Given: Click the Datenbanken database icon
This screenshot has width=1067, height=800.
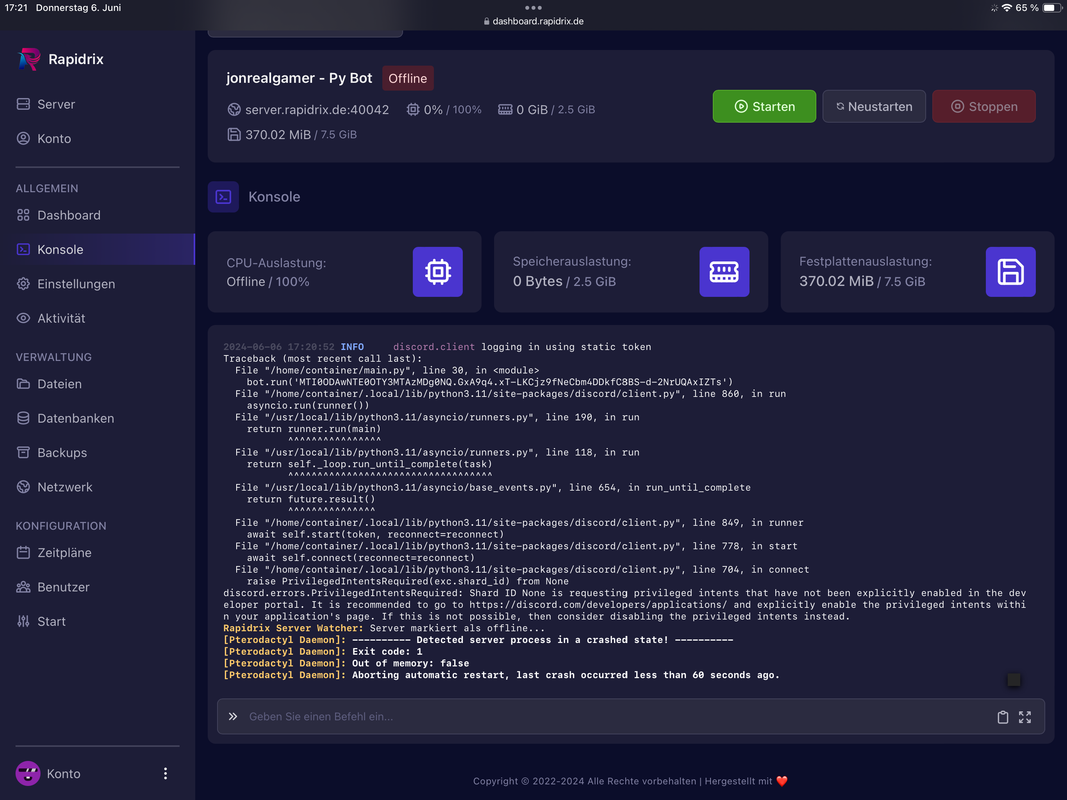Looking at the screenshot, I should [23, 418].
